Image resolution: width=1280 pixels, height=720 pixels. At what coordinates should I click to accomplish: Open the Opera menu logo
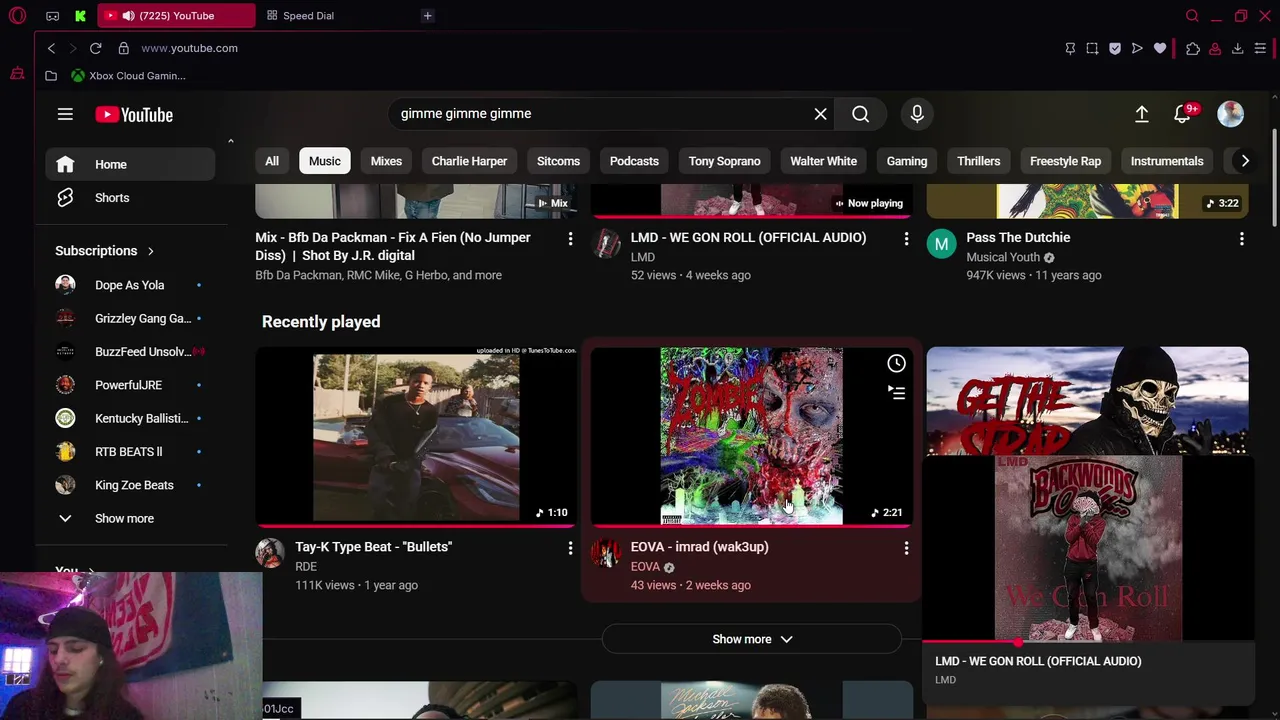click(17, 16)
